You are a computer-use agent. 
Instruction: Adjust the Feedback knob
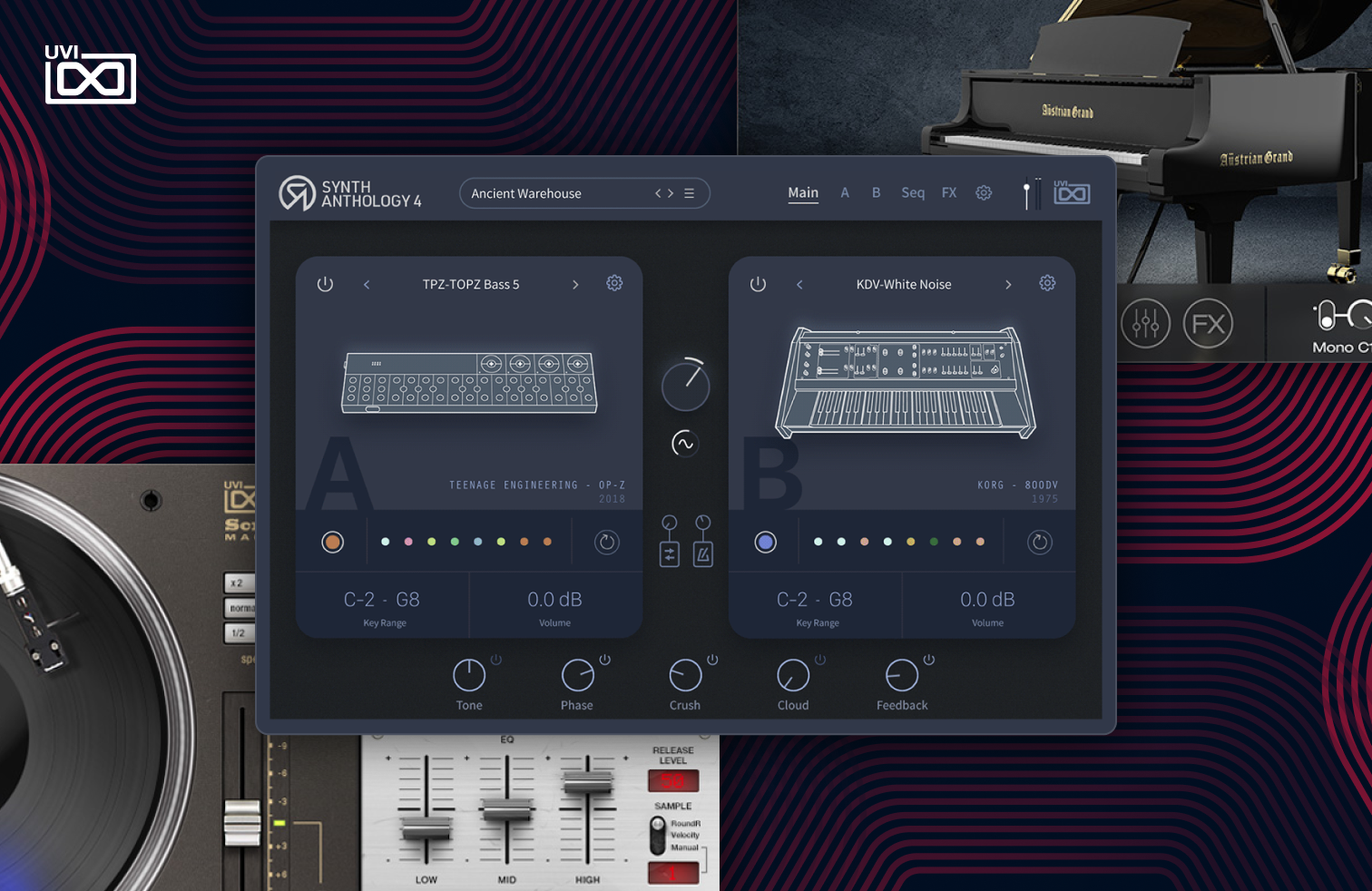[x=901, y=675]
